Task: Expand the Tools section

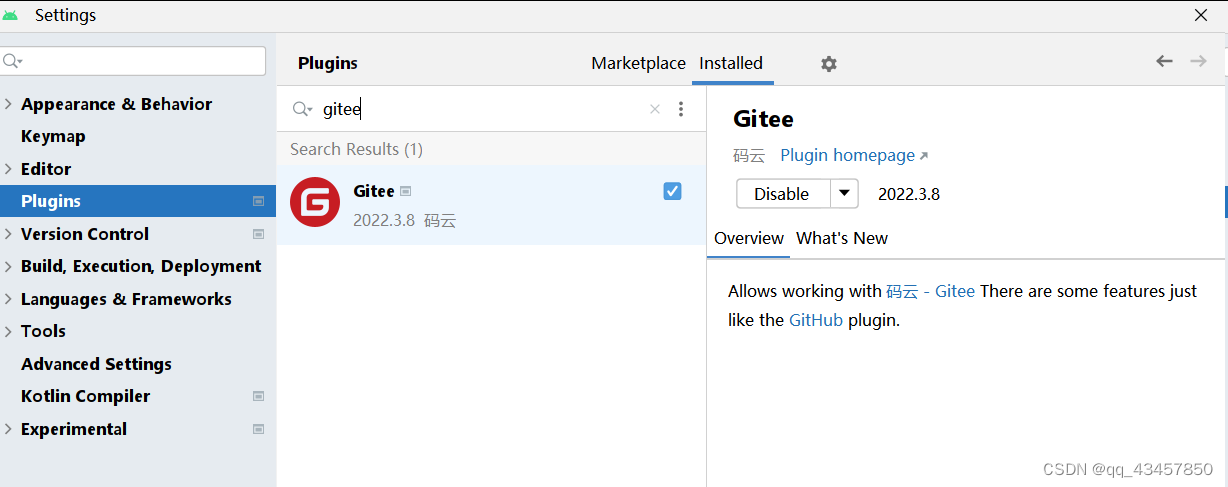Action: [x=9, y=331]
